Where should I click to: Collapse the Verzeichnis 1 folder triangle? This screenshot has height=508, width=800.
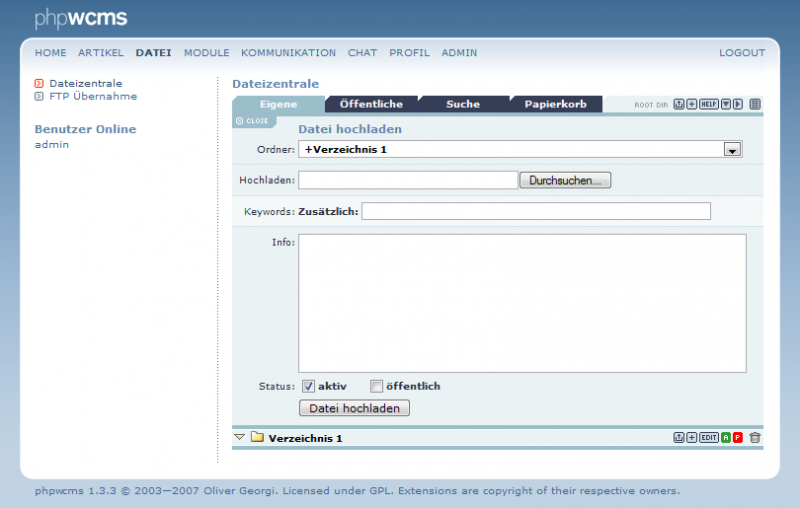point(240,437)
